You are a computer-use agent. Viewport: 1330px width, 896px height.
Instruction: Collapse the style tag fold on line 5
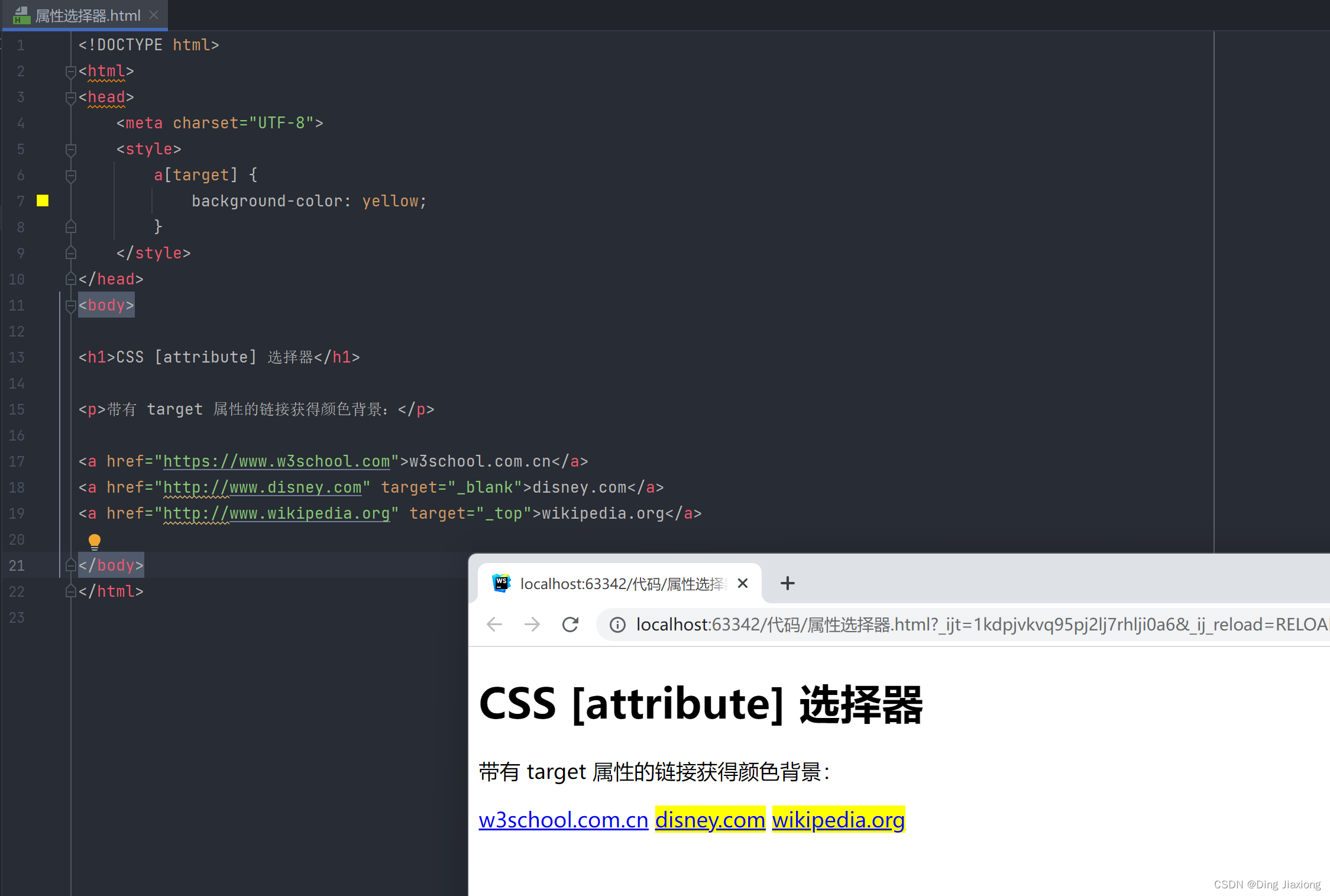click(x=70, y=150)
